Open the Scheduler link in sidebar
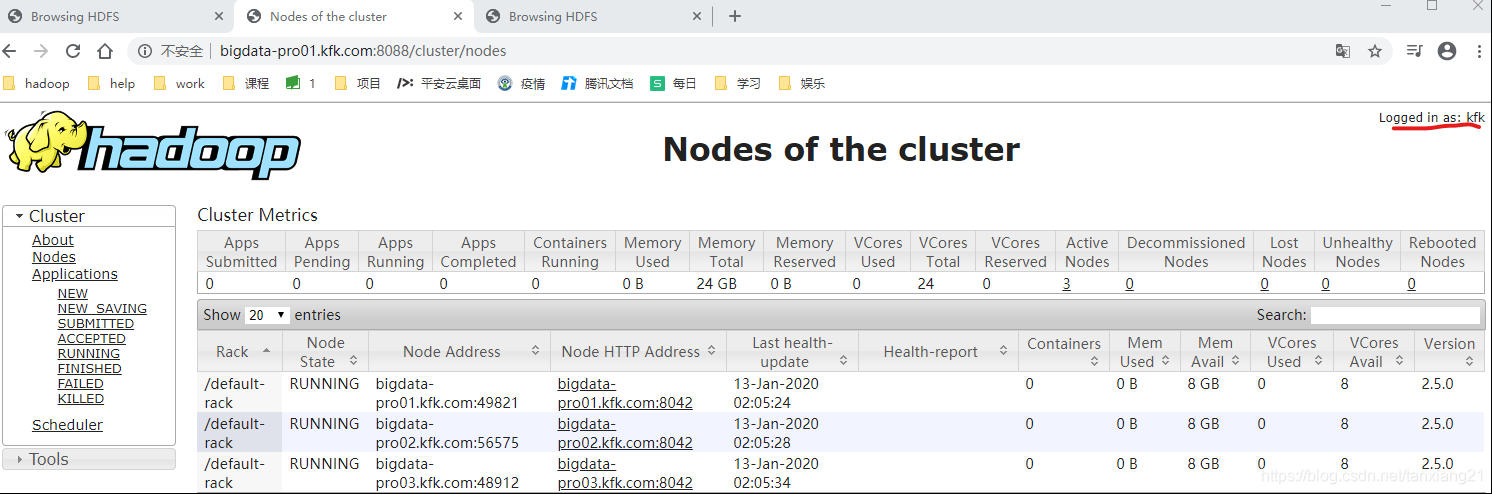Screen dimensions: 1492x494 (x=67, y=425)
